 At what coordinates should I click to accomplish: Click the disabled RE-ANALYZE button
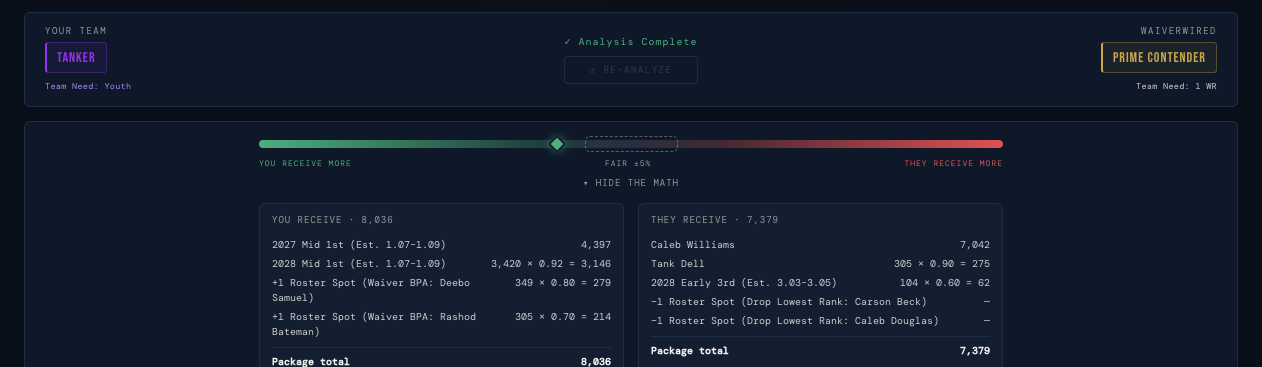(x=631, y=70)
